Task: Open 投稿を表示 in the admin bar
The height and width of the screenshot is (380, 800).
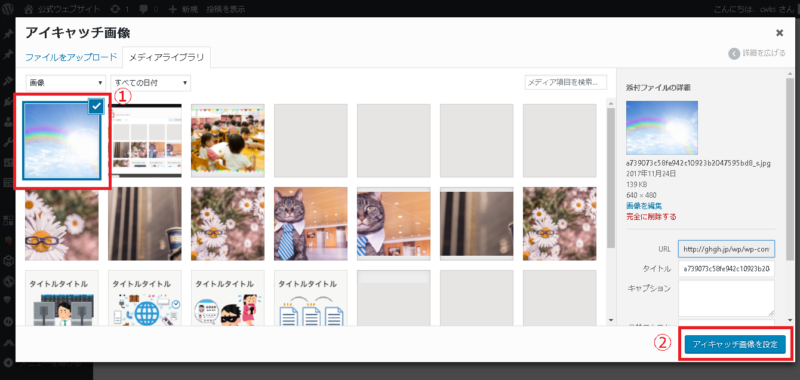Action: pos(226,9)
